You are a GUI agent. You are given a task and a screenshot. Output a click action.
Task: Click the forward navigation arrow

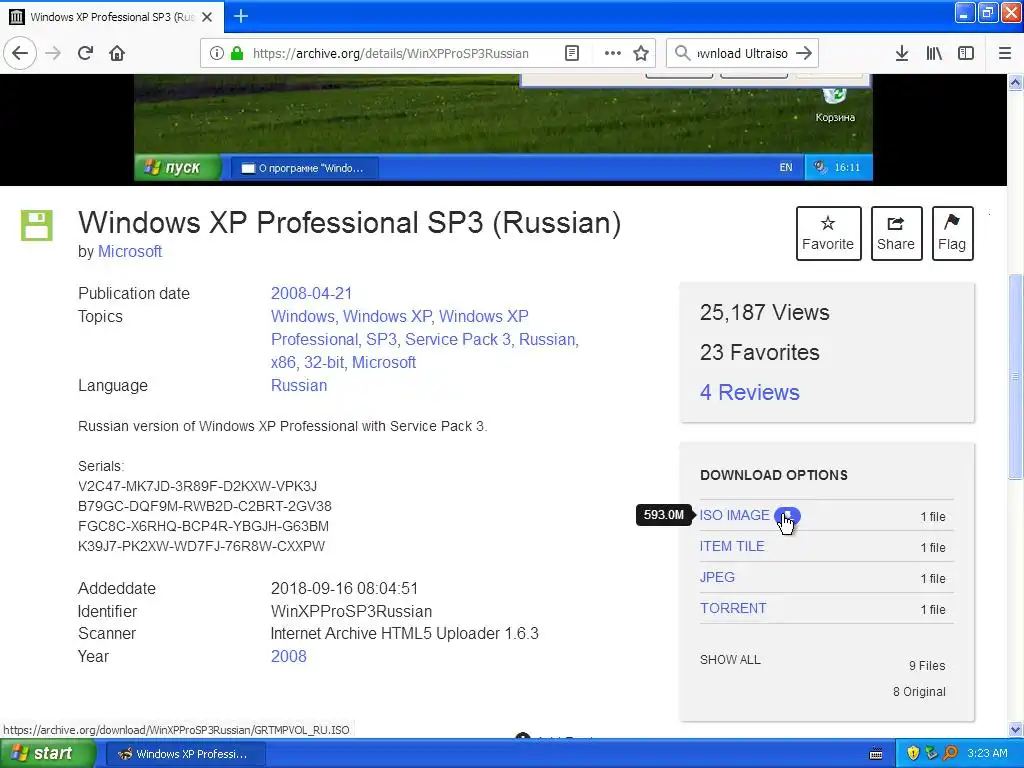point(53,53)
